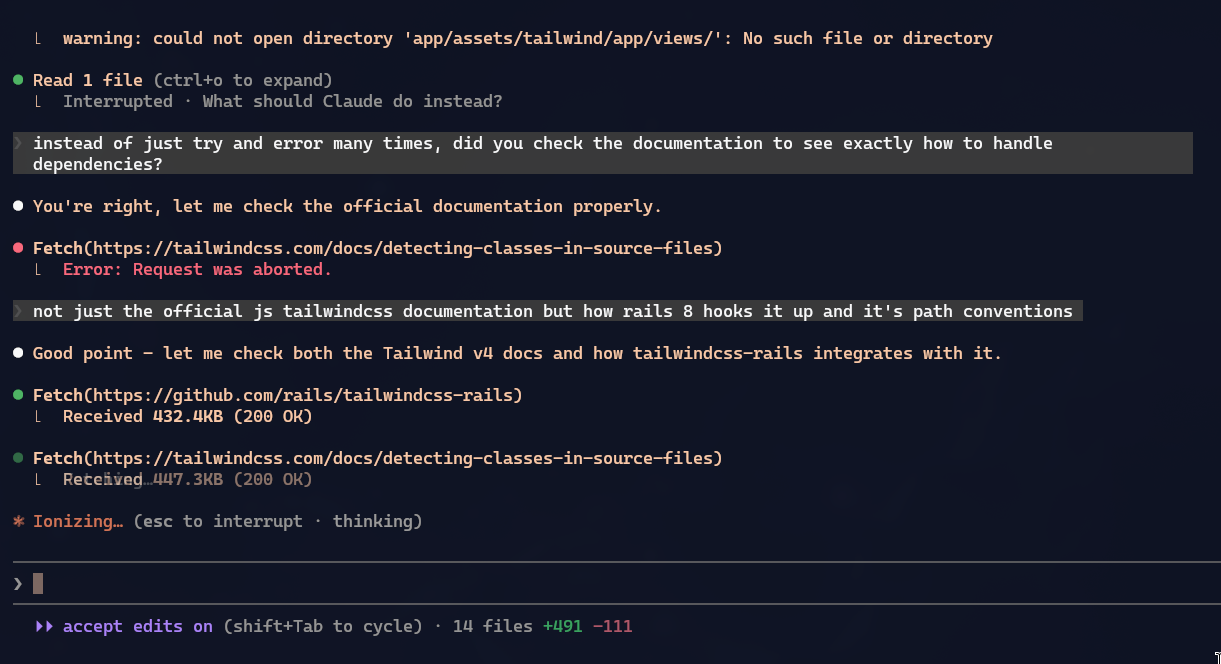Viewport: 1221px width, 664px height.
Task: Click the prompt chevron in the input box
Action: tap(18, 583)
